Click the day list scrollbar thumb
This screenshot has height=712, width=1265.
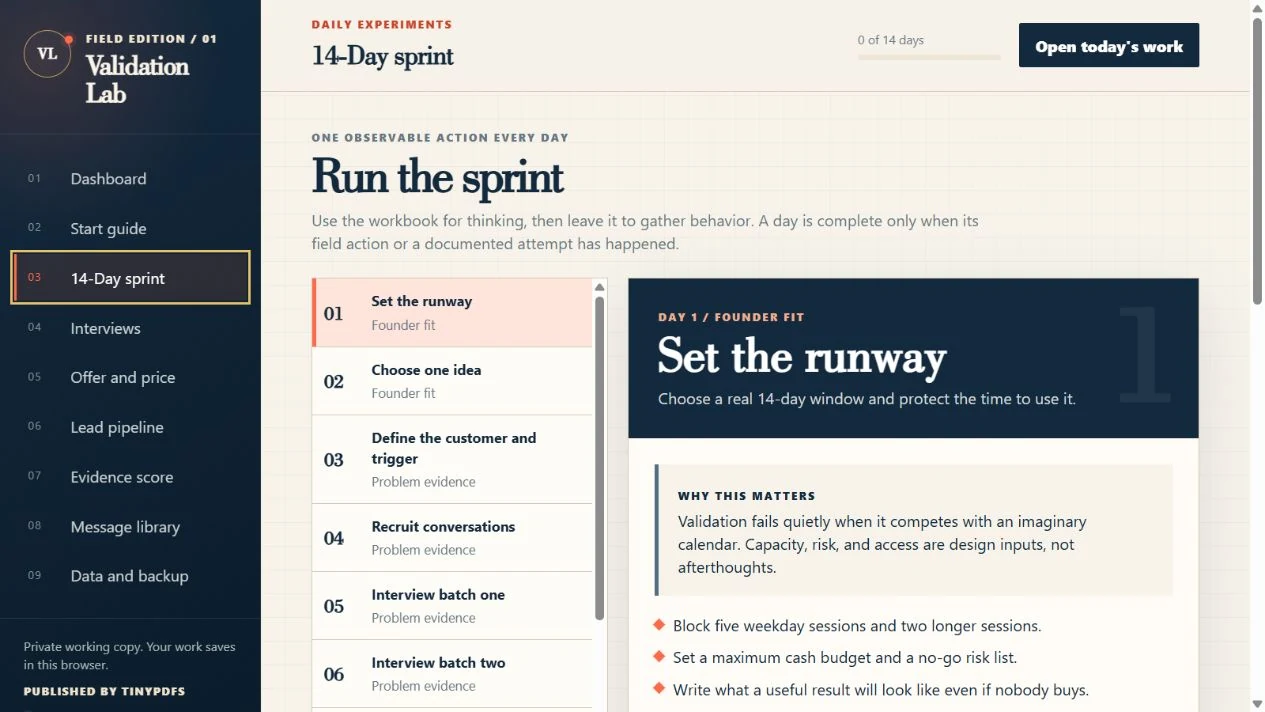(600, 458)
